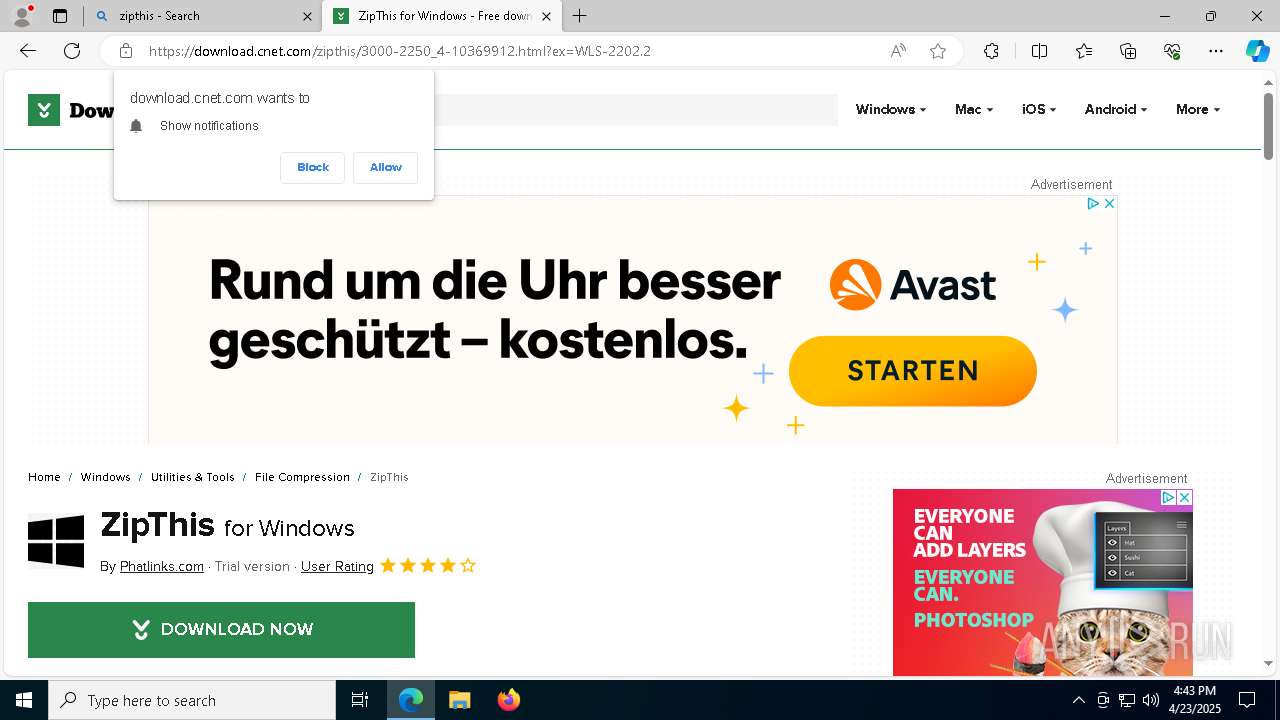This screenshot has height=720, width=1280.
Task: Open the Windows Start menu
Action: tap(24, 700)
